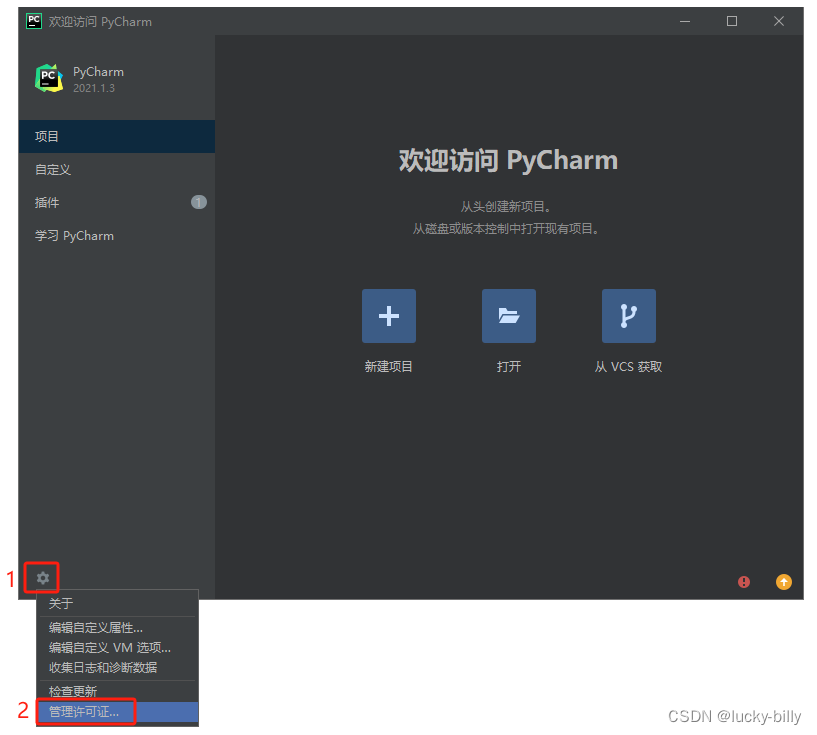This screenshot has width=817, height=735.
Task: Select the 项目 tab
Action: 117,136
